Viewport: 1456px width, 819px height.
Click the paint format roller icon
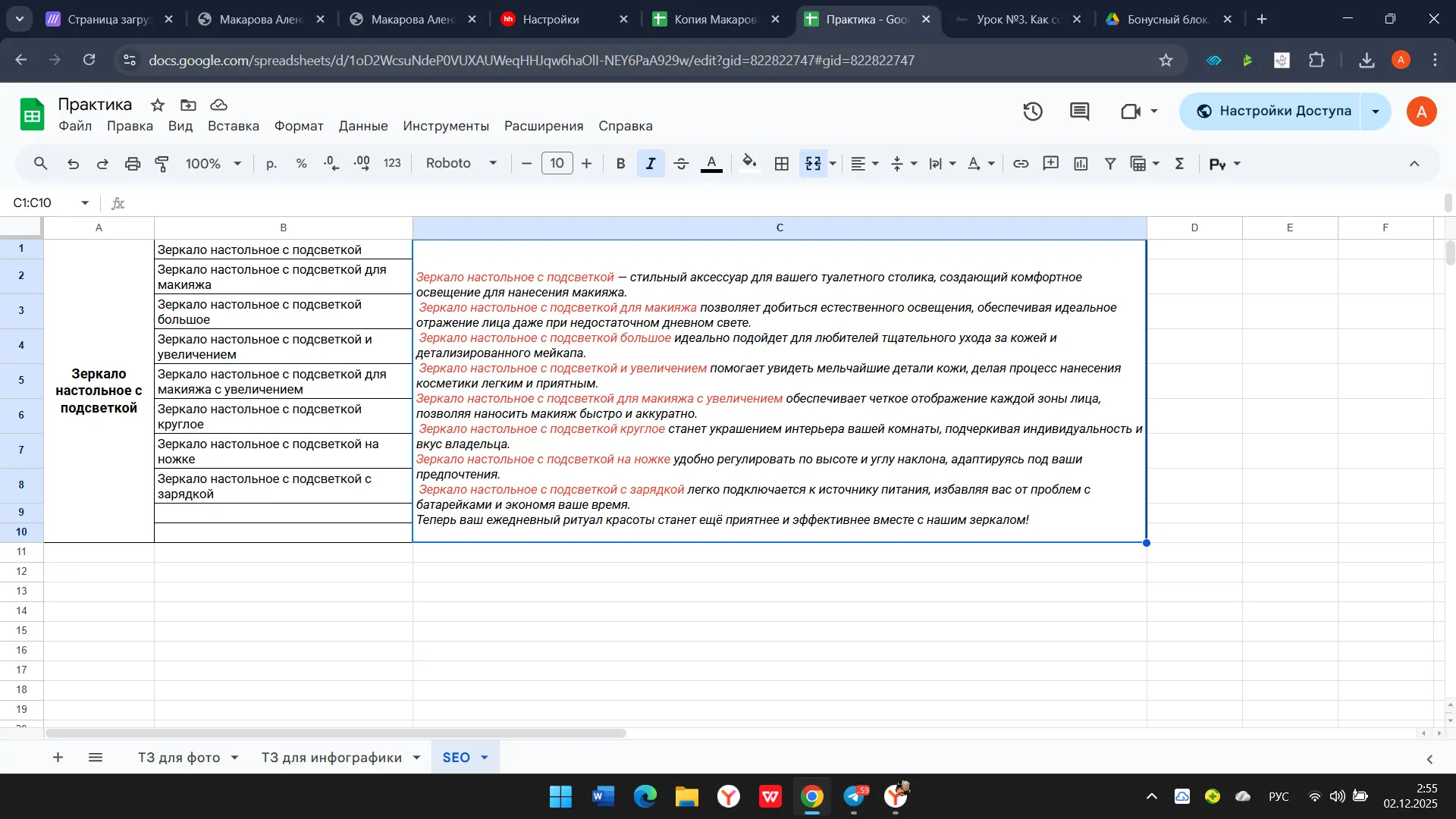(162, 164)
